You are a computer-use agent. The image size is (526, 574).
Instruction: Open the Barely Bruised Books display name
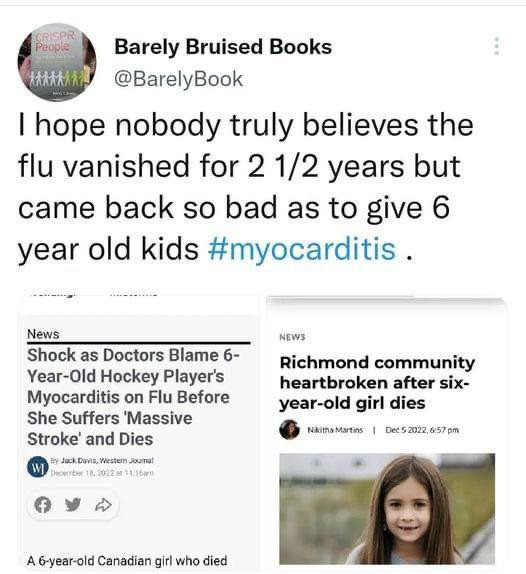tap(223, 47)
